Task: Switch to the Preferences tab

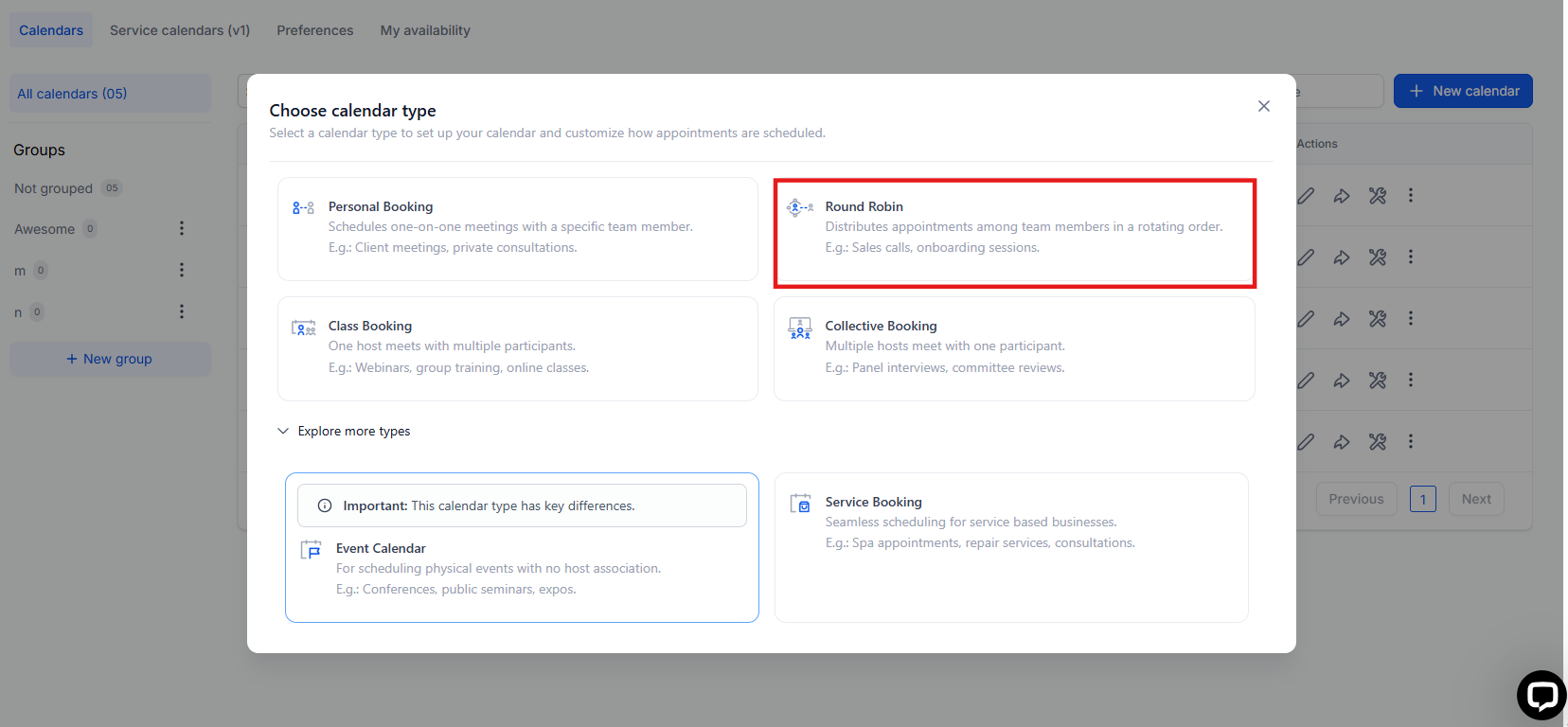Action: pos(314,30)
